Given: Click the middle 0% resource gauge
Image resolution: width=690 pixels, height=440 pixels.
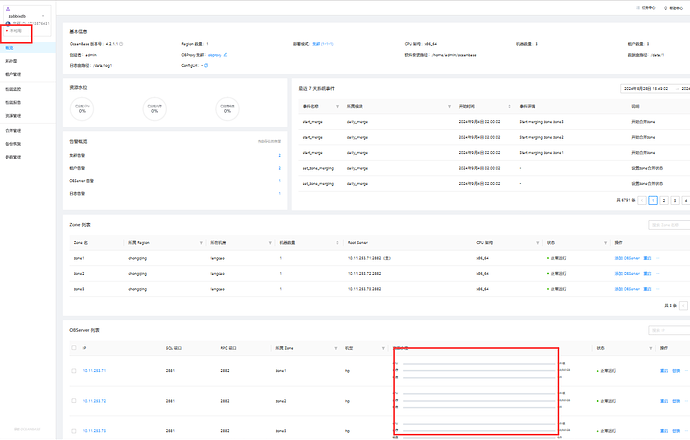Looking at the screenshot, I should [154, 109].
